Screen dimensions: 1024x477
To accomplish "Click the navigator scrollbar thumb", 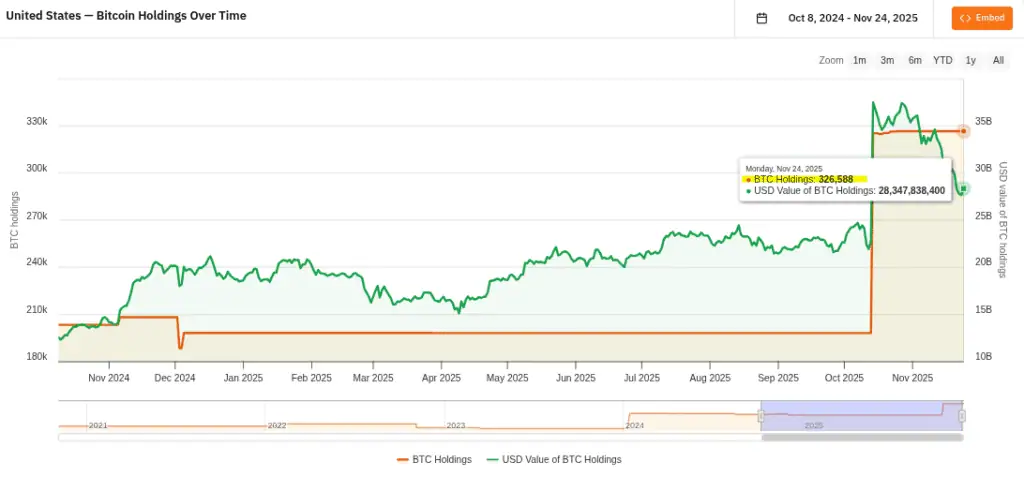I will (x=861, y=437).
